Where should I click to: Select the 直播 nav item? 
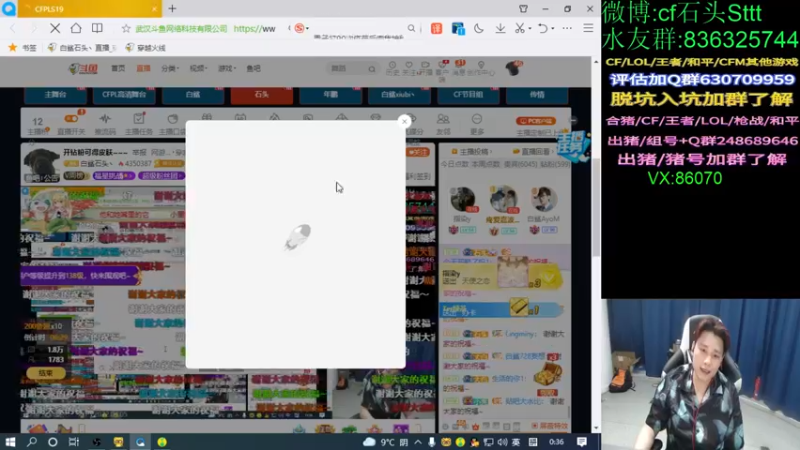click(x=143, y=68)
